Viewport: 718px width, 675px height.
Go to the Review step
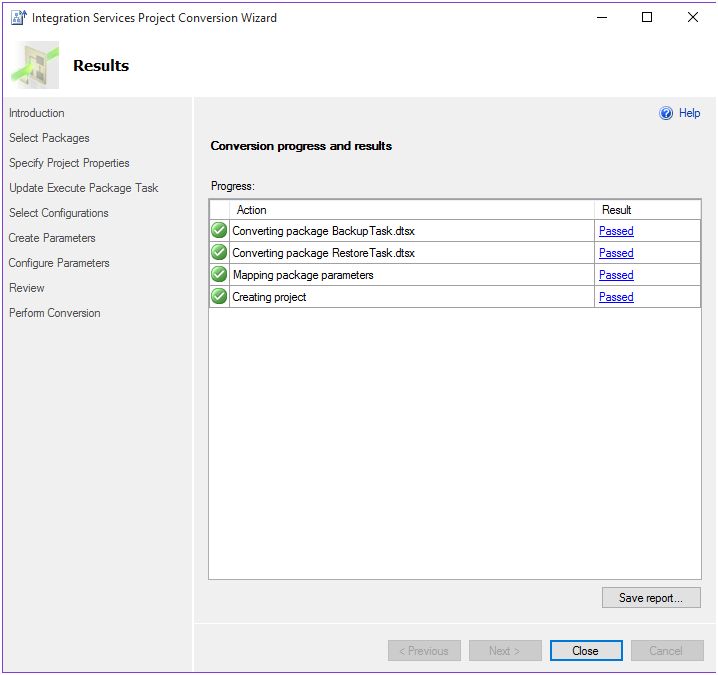(27, 288)
